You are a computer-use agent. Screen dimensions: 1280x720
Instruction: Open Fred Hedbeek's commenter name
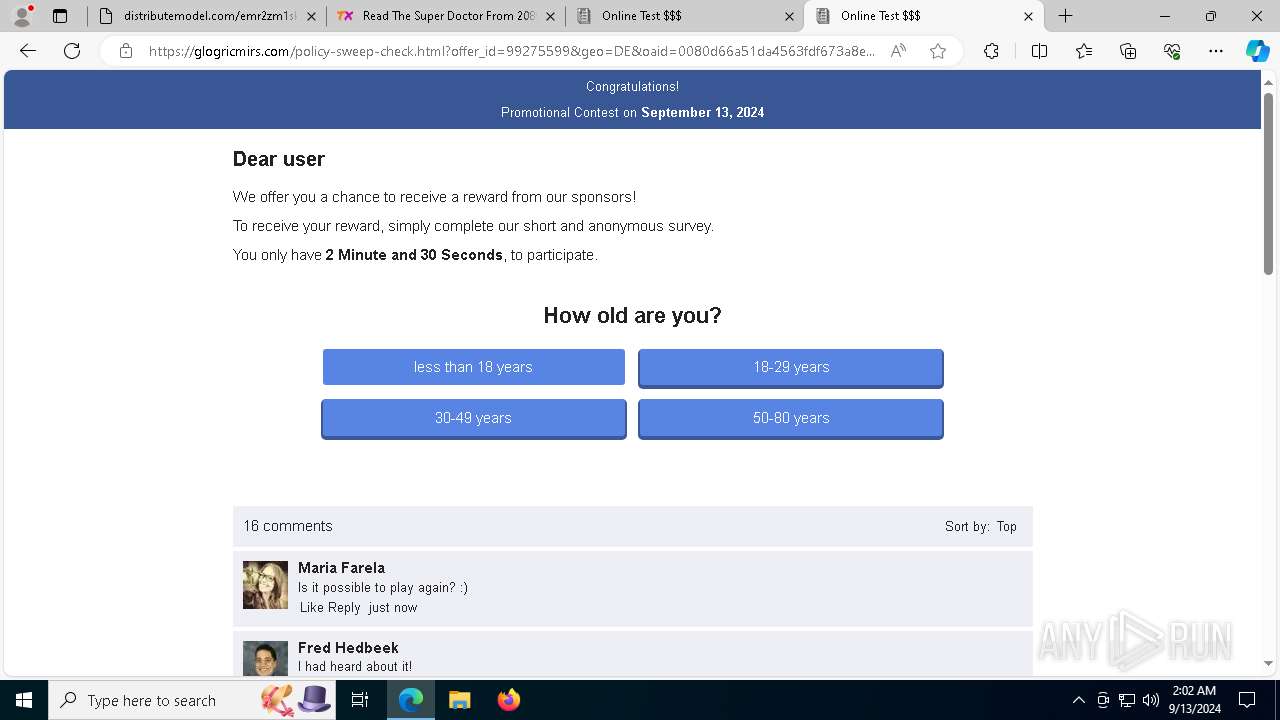point(348,648)
